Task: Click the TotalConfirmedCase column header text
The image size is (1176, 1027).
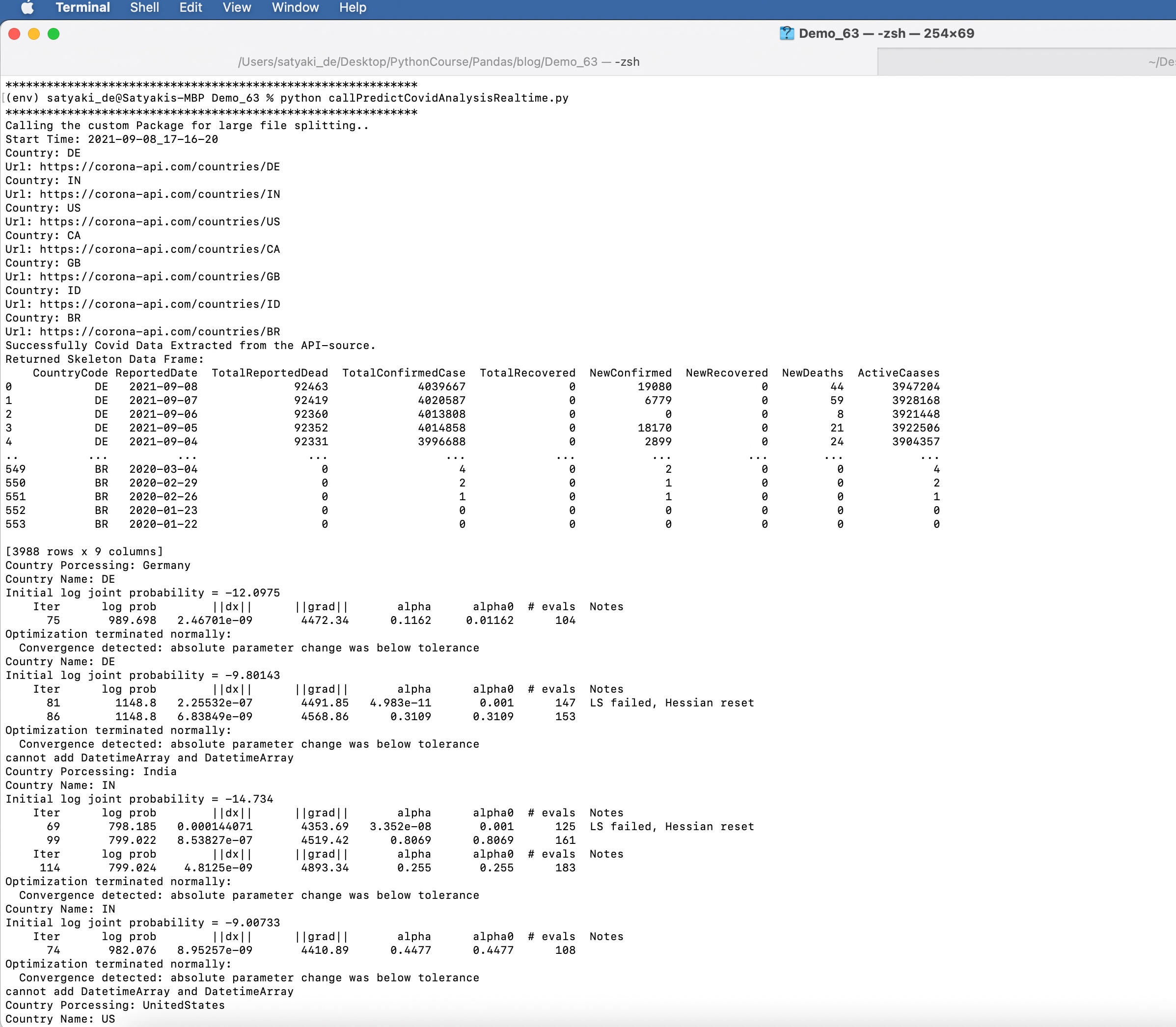Action: (404, 373)
